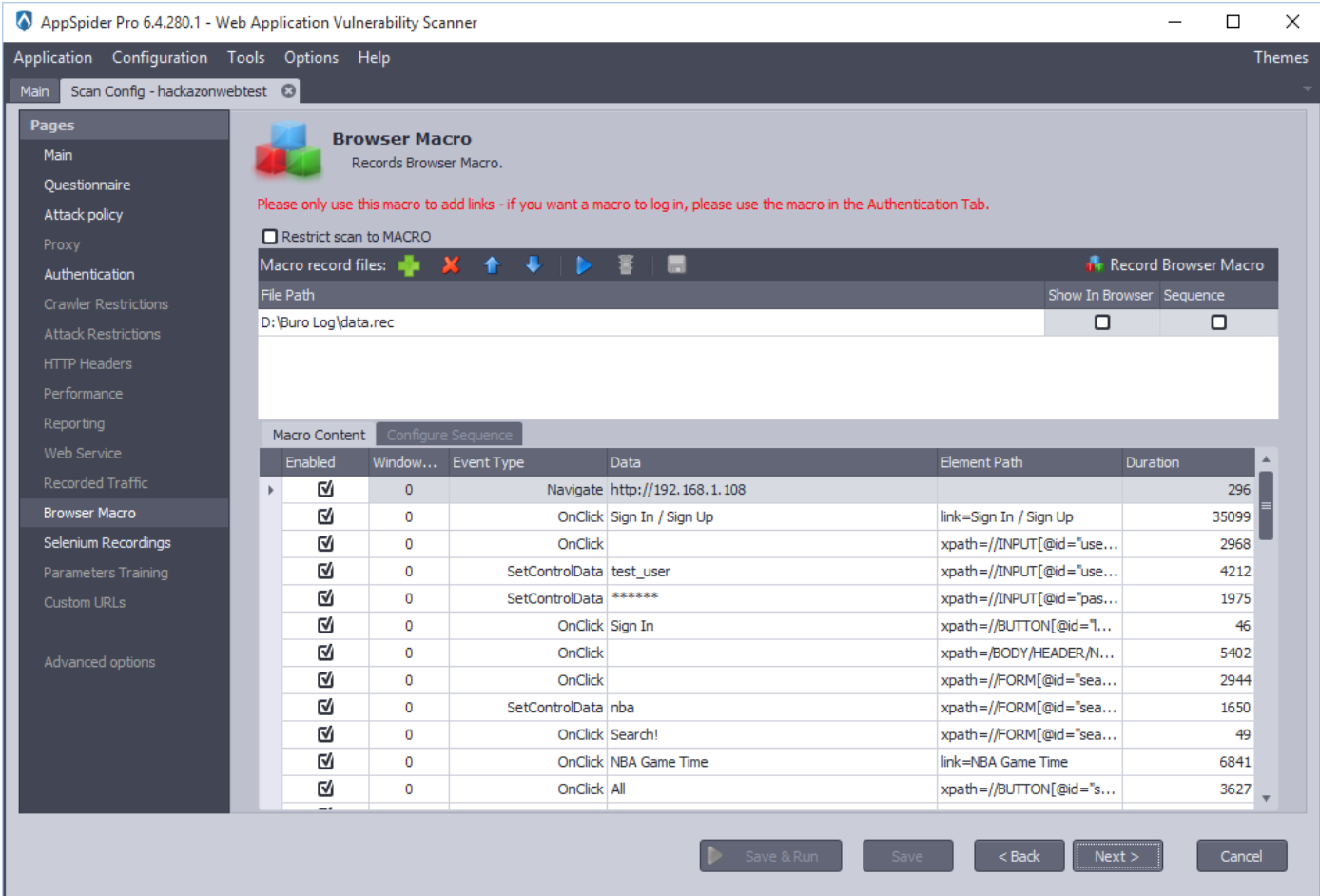This screenshot has width=1320, height=896.
Task: Uncheck Enabled for NBA Game Time row
Action: point(325,761)
